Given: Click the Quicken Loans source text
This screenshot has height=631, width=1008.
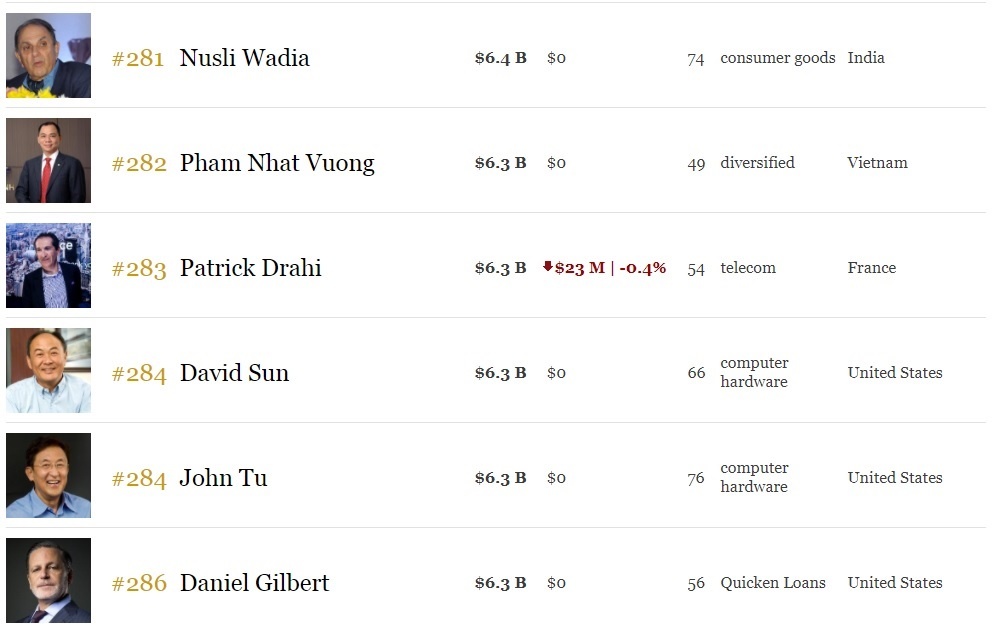Looking at the screenshot, I should 773,583.
